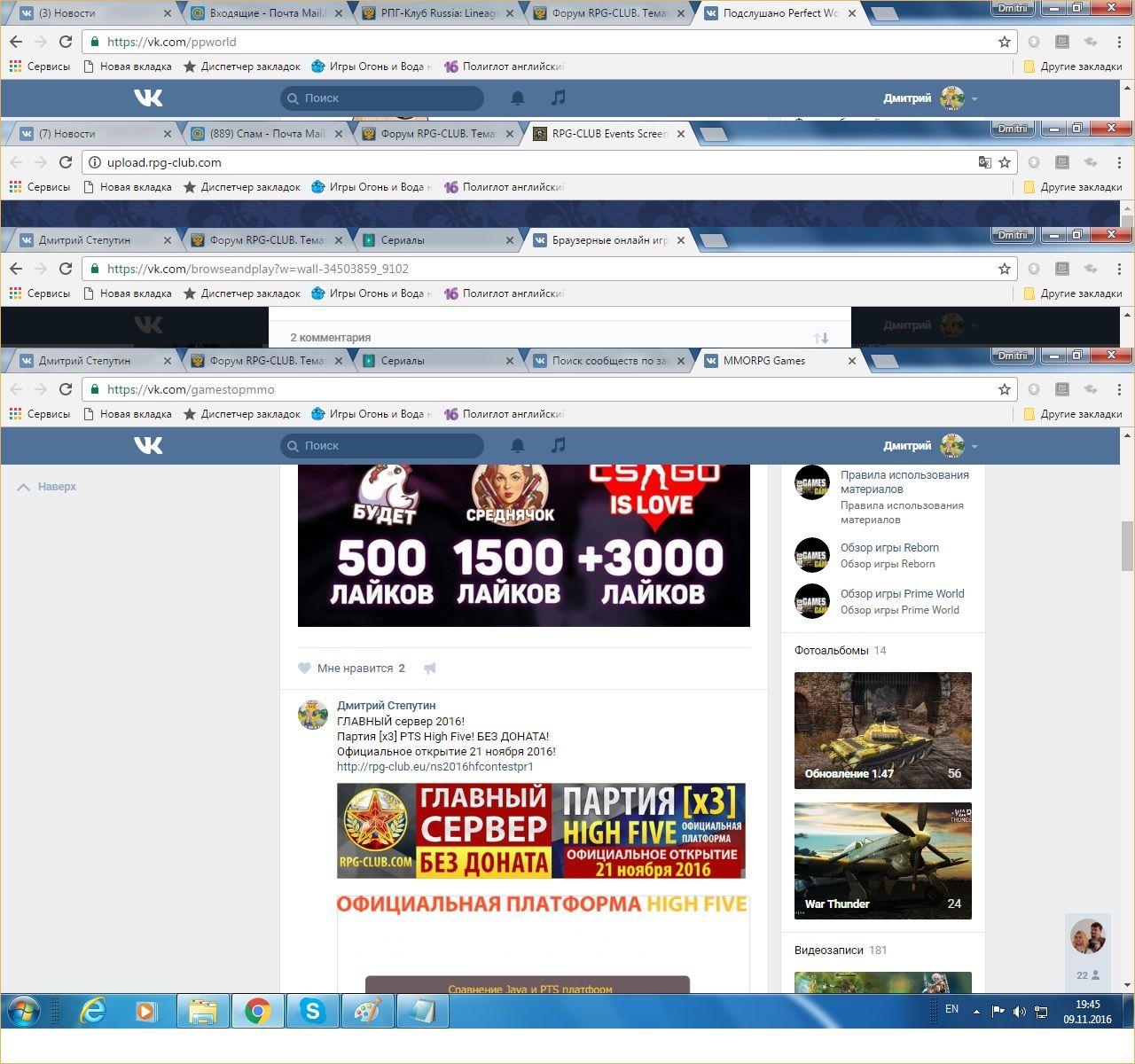This screenshot has height=1064, width=1135.
Task: Click translate icon in upload.rpg-club.com address bar
Action: coord(984,162)
